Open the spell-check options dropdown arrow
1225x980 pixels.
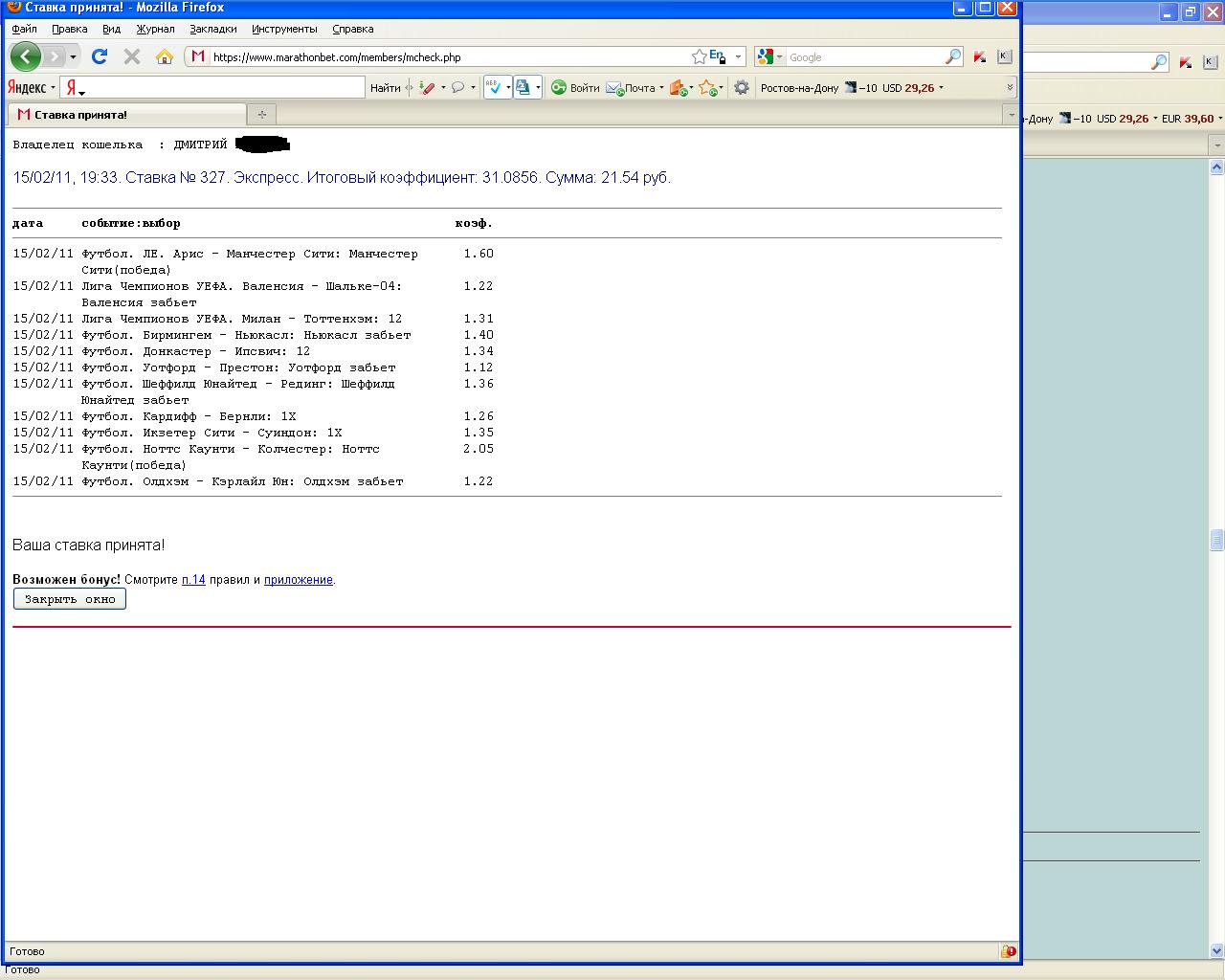(x=507, y=88)
